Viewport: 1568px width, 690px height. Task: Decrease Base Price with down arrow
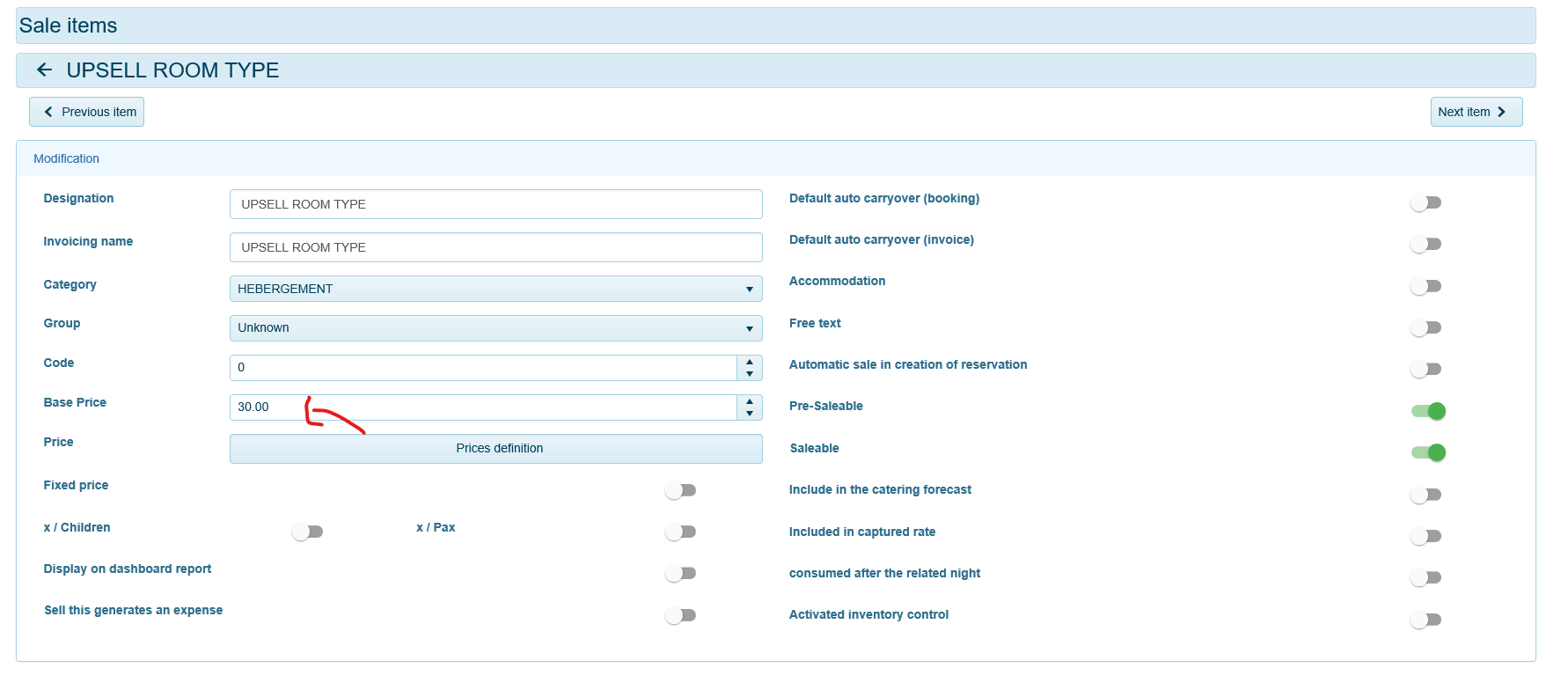pyautogui.click(x=750, y=414)
